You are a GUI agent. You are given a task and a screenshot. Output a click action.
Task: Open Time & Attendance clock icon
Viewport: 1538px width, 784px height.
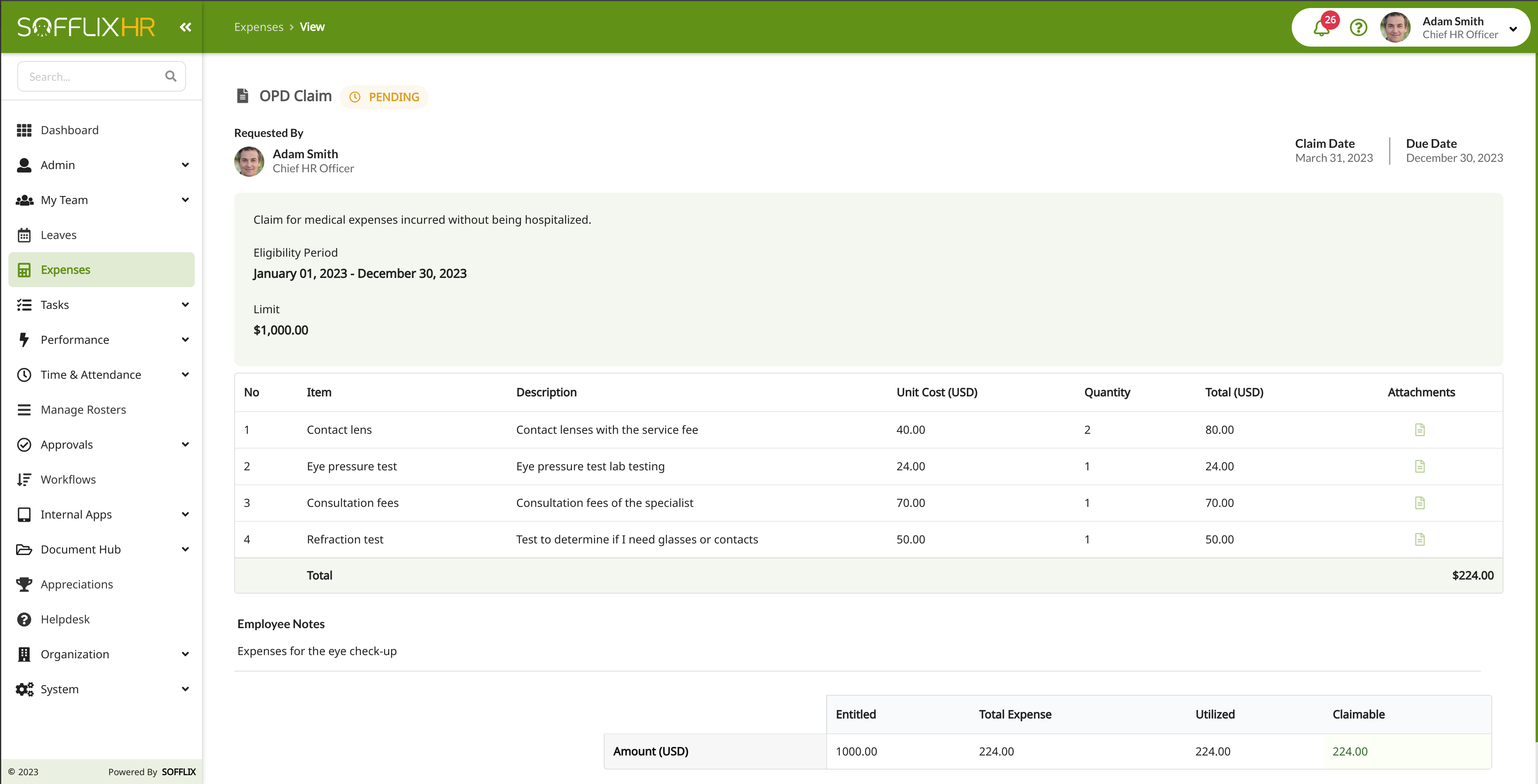[x=24, y=374]
